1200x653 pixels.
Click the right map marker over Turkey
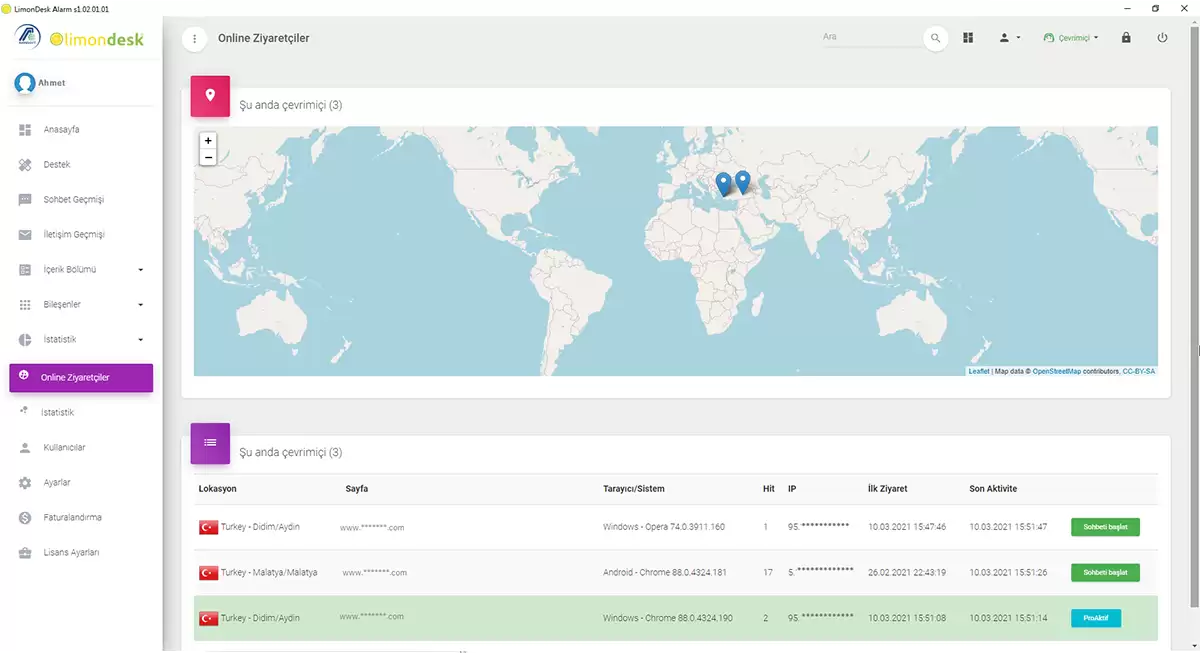pos(742,181)
